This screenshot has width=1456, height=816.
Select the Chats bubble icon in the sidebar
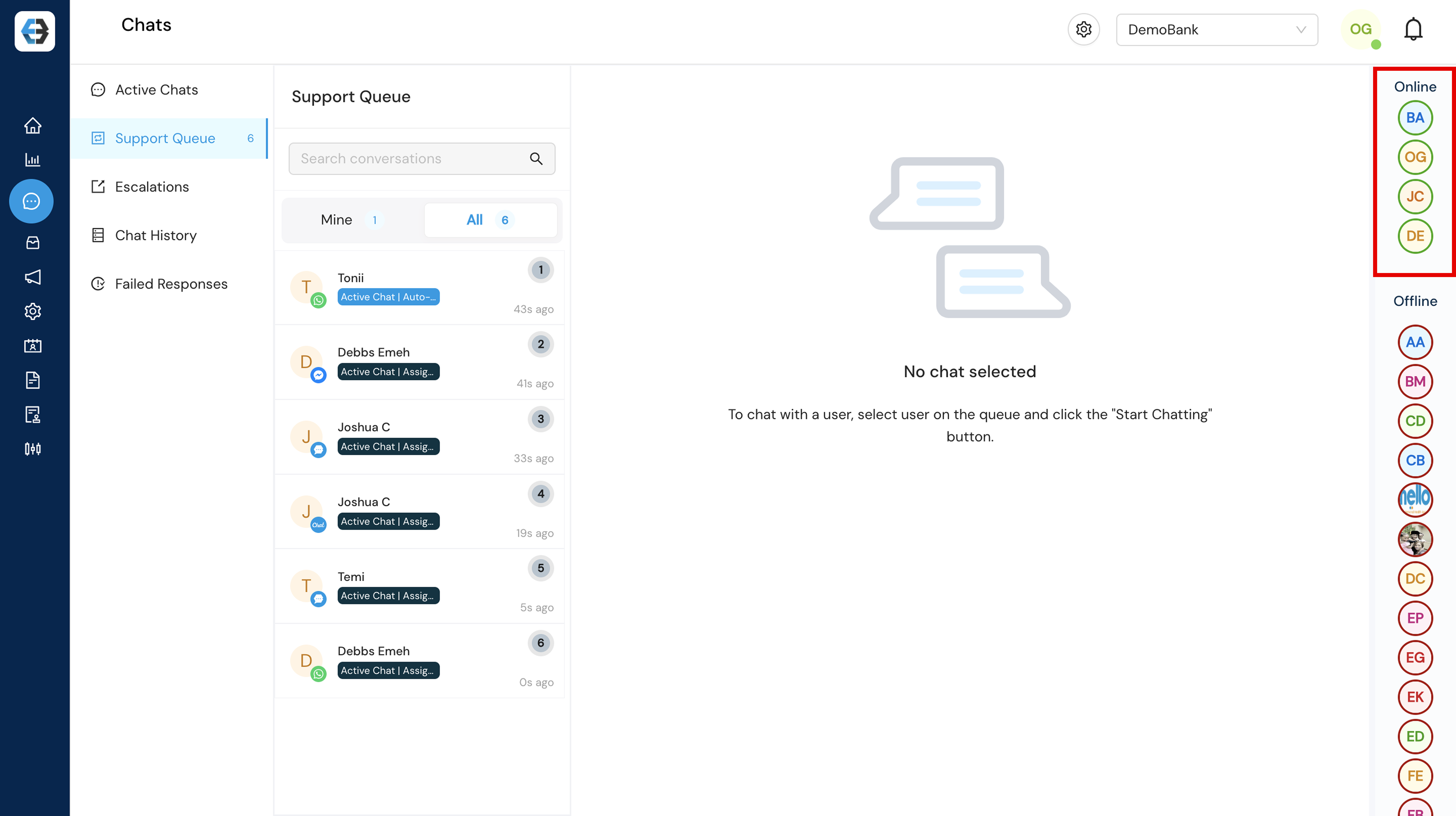[31, 201]
